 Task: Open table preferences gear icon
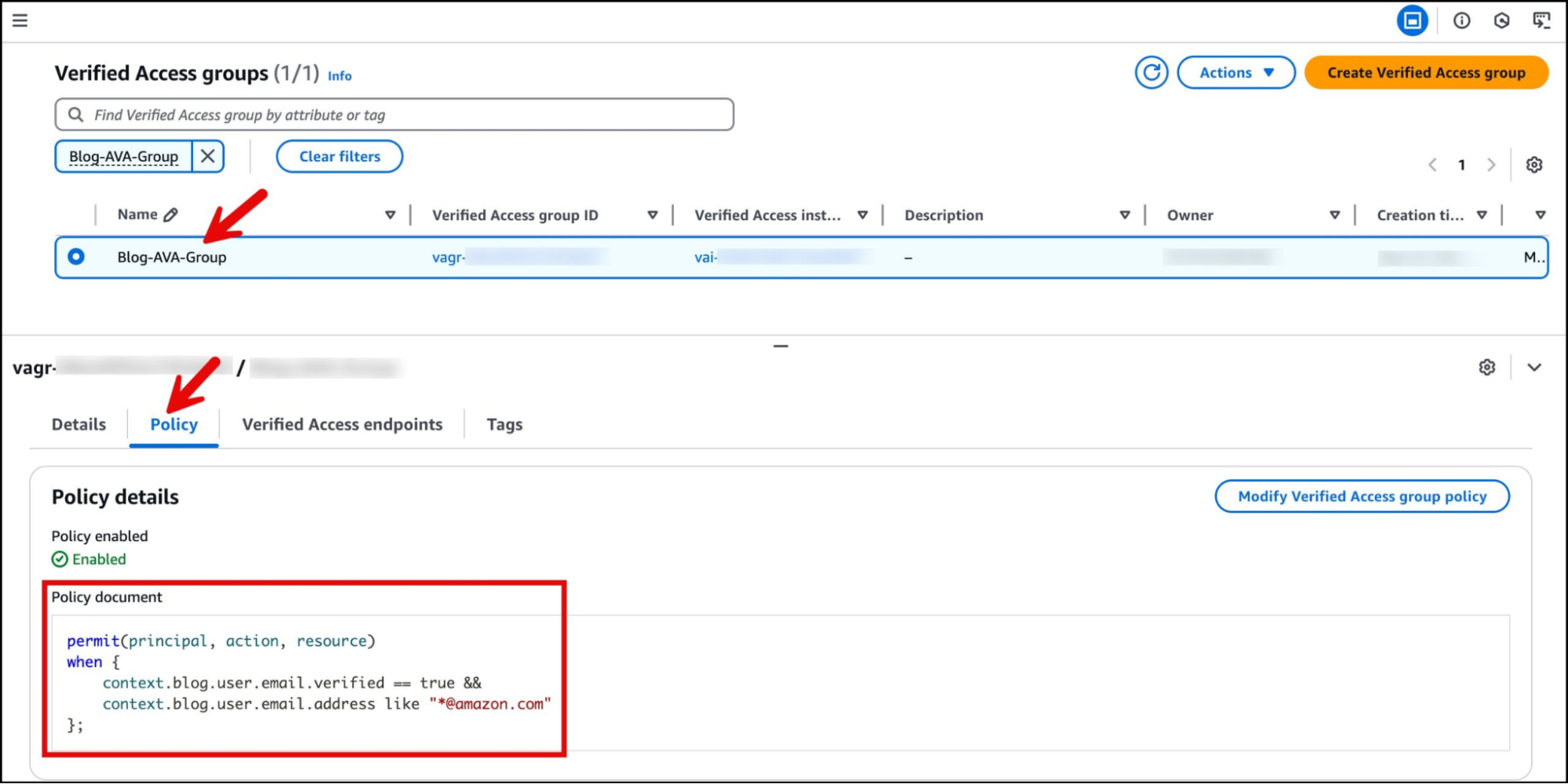[x=1533, y=165]
